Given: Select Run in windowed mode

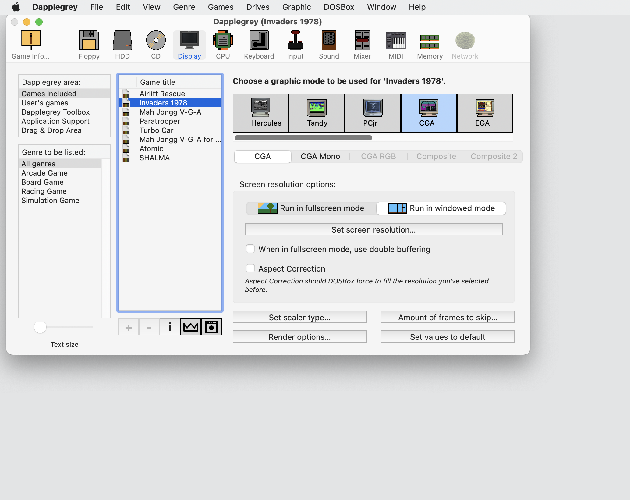Looking at the screenshot, I should coord(441,208).
